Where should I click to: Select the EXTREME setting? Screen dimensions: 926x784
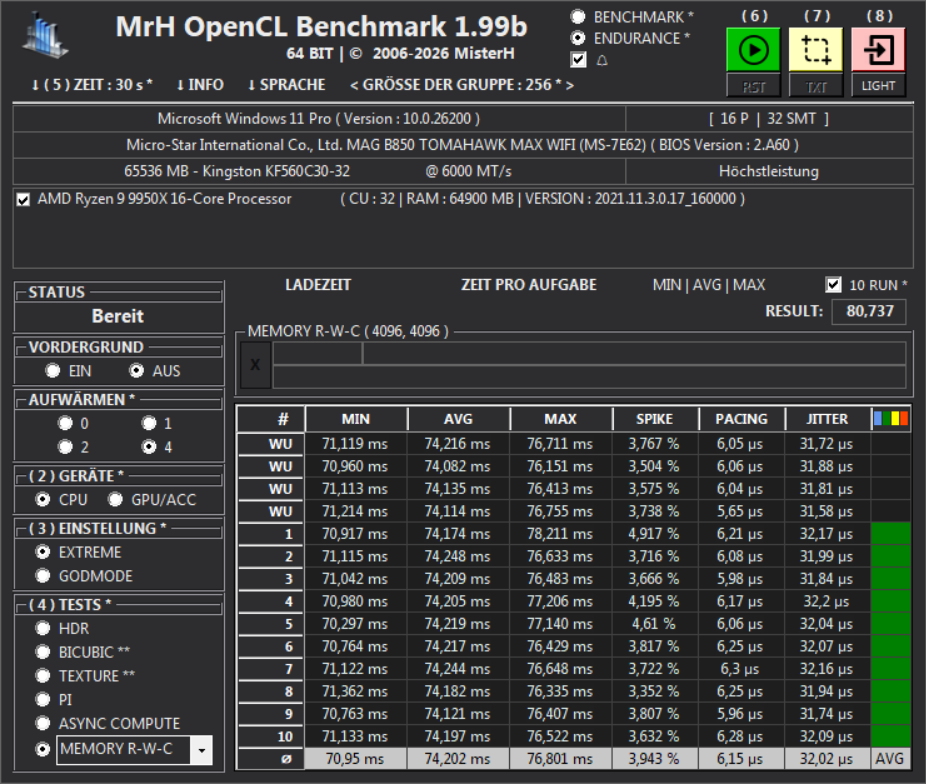(x=43, y=551)
